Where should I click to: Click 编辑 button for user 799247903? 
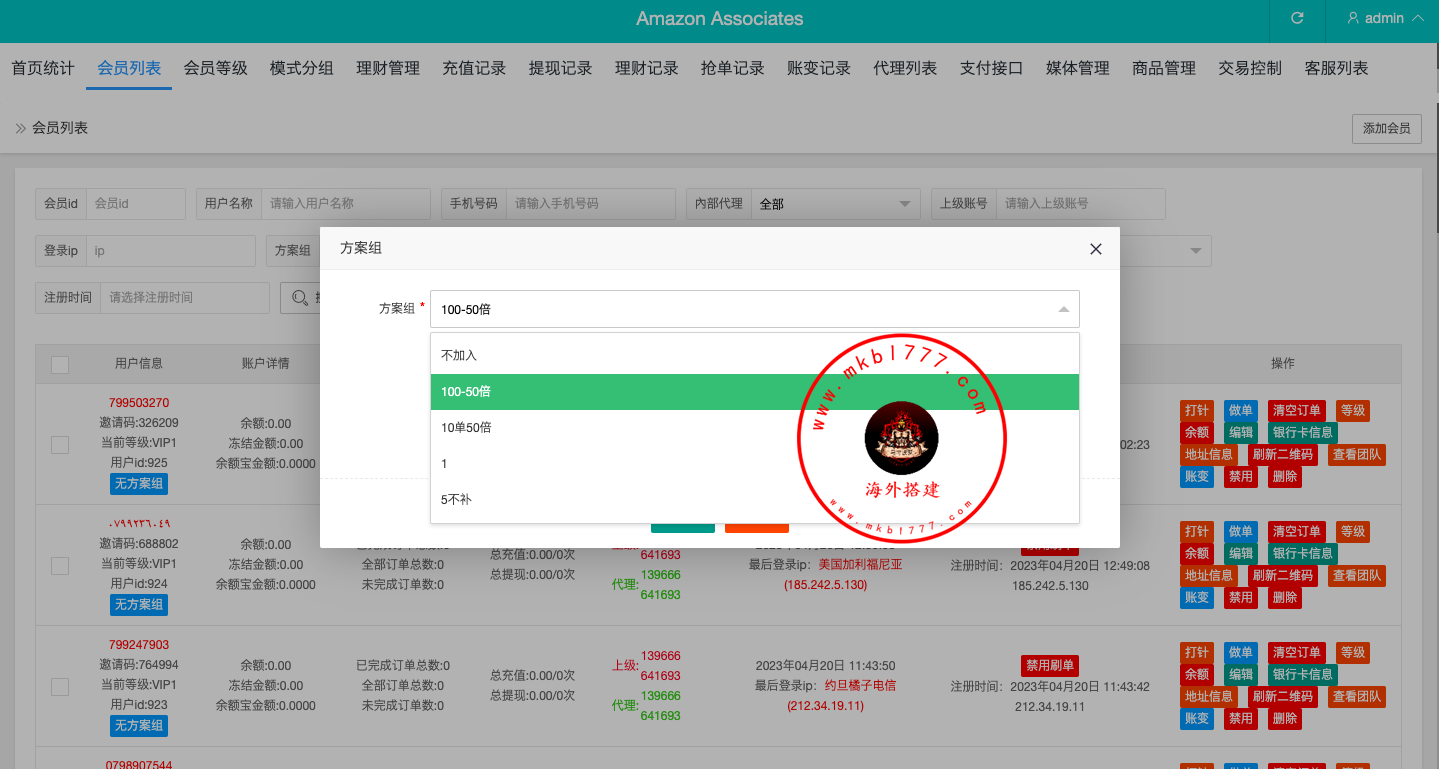(1240, 674)
